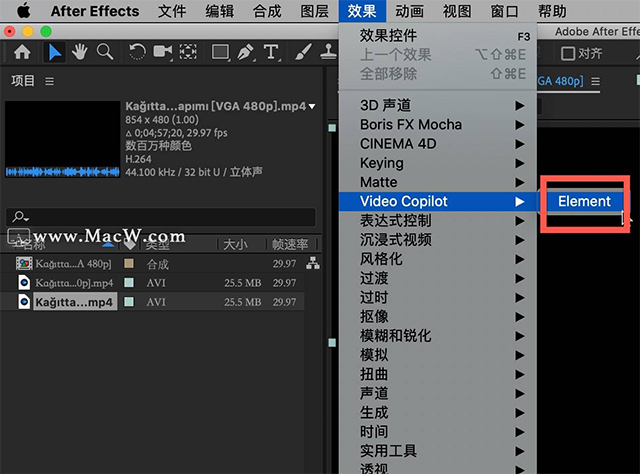640x474 pixels.
Task: Open the 视图 menu
Action: [457, 11]
